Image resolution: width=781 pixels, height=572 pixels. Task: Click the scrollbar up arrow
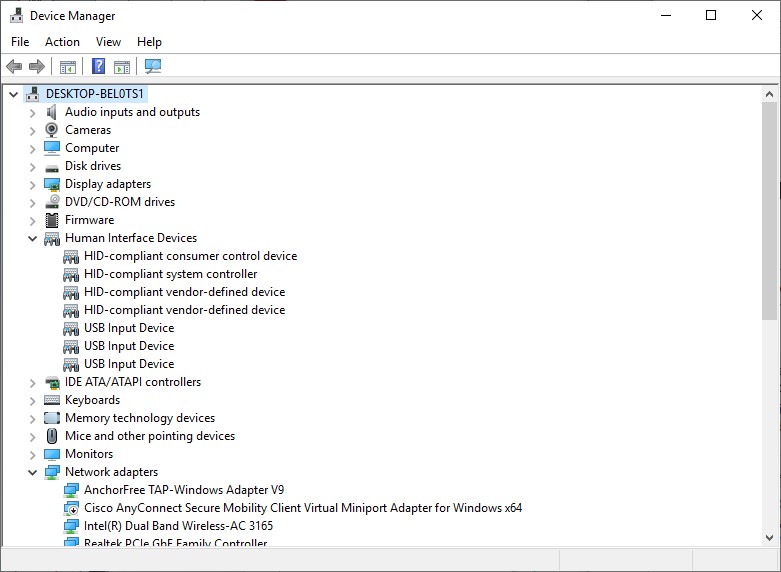[769, 94]
